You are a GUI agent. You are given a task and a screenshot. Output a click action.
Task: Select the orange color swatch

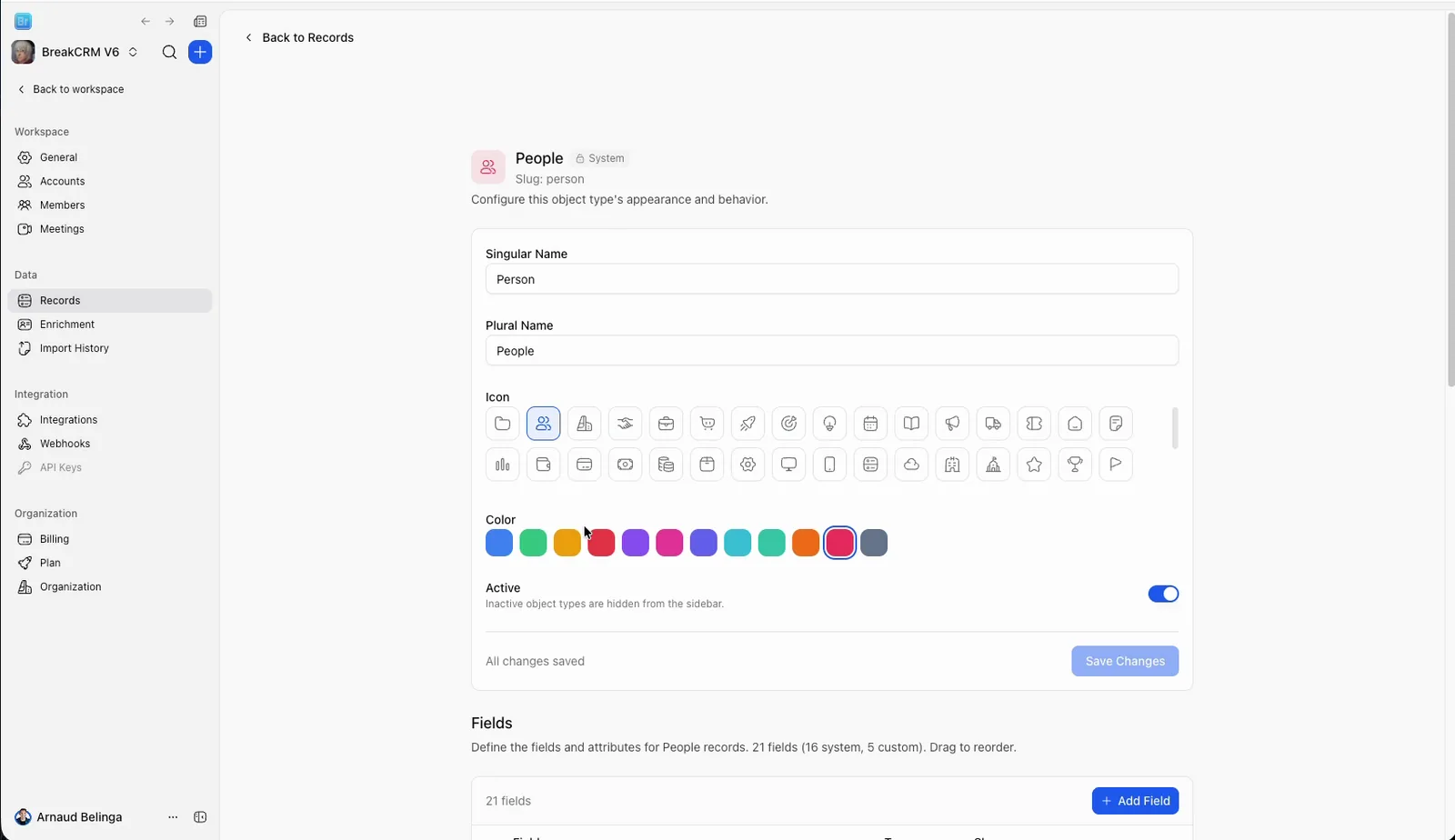click(x=806, y=543)
